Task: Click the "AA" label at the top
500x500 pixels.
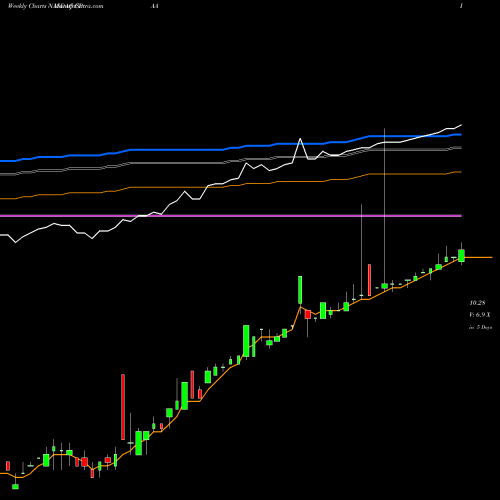Action: point(154,6)
